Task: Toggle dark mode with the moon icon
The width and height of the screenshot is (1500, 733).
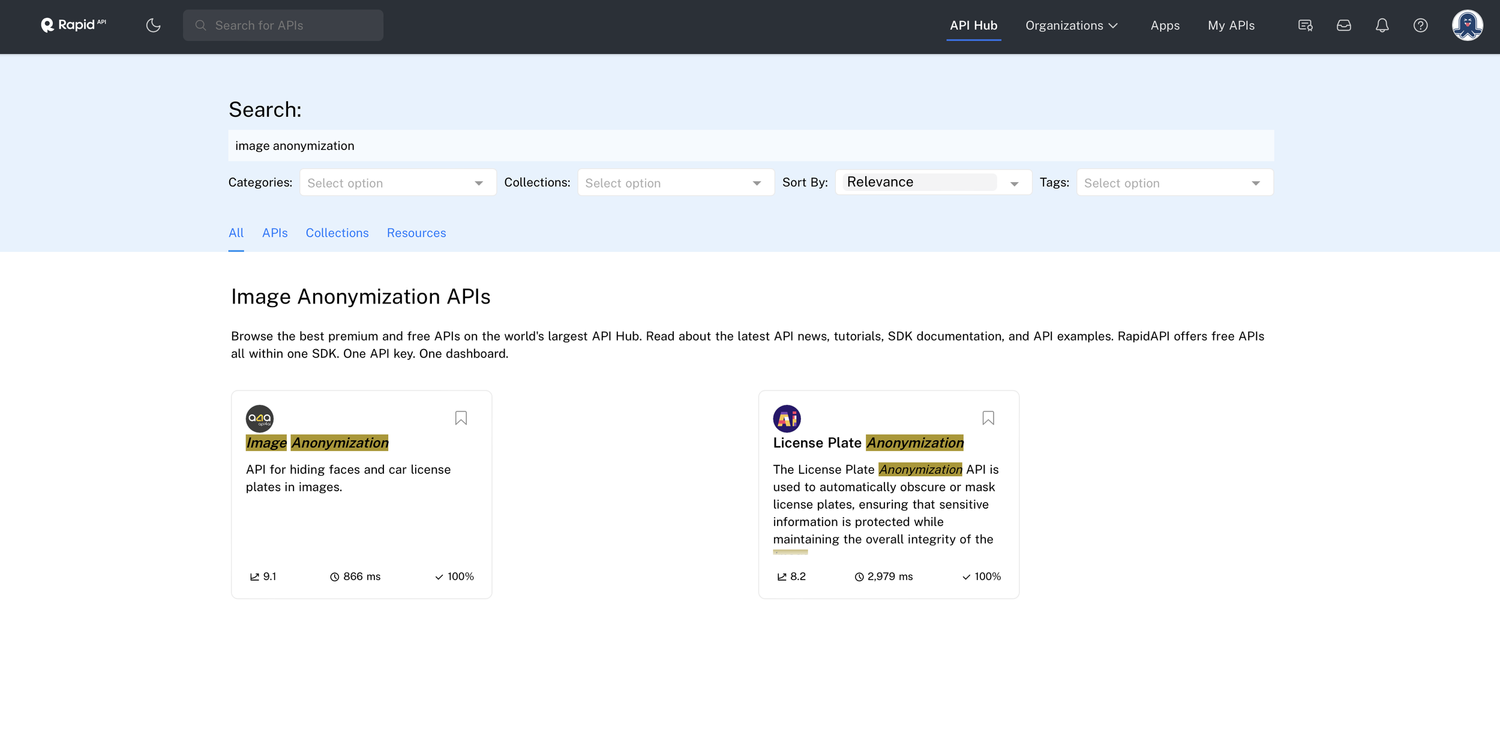Action: [153, 25]
